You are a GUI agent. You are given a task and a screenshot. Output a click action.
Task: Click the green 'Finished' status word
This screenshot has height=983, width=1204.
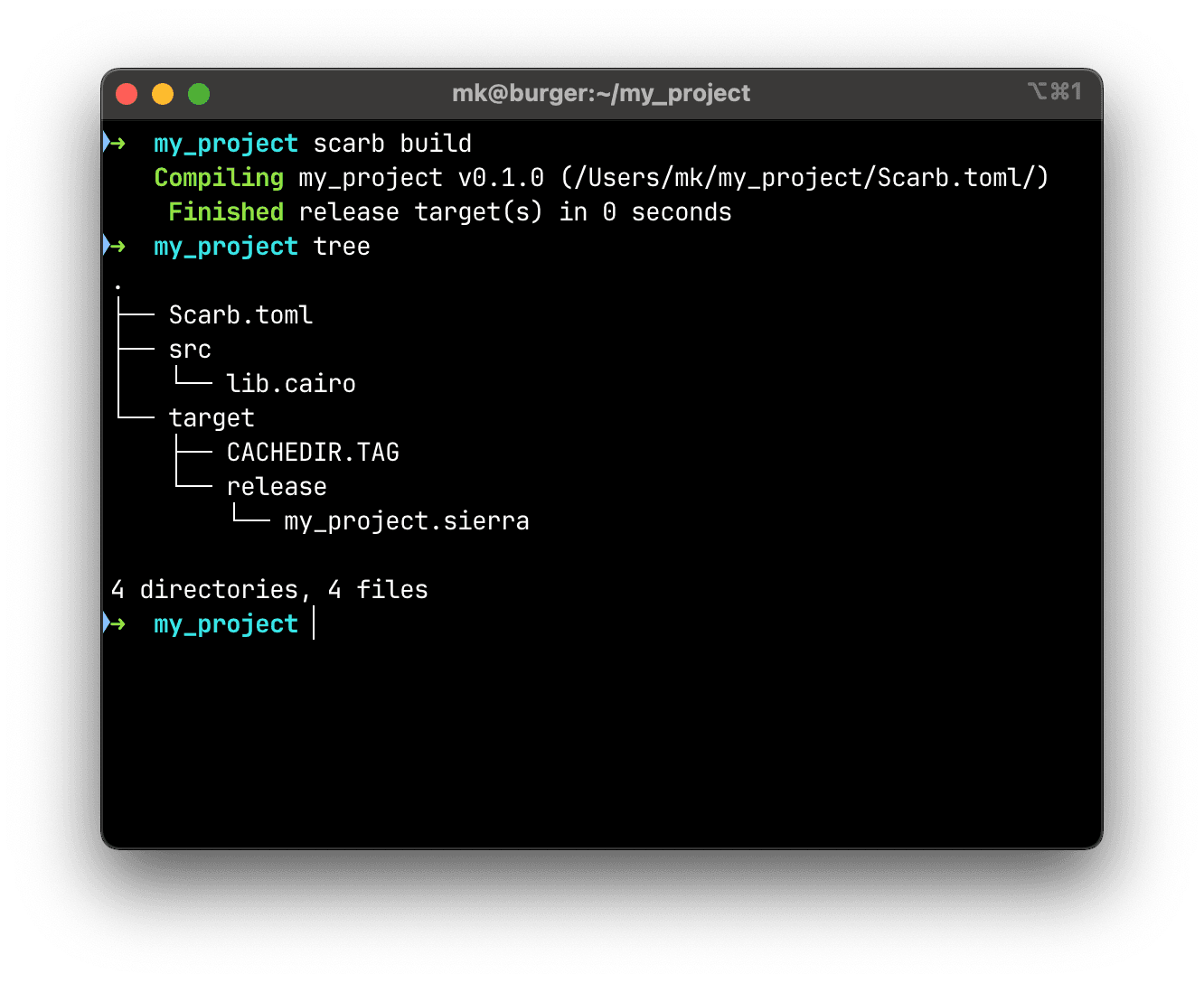(x=226, y=212)
